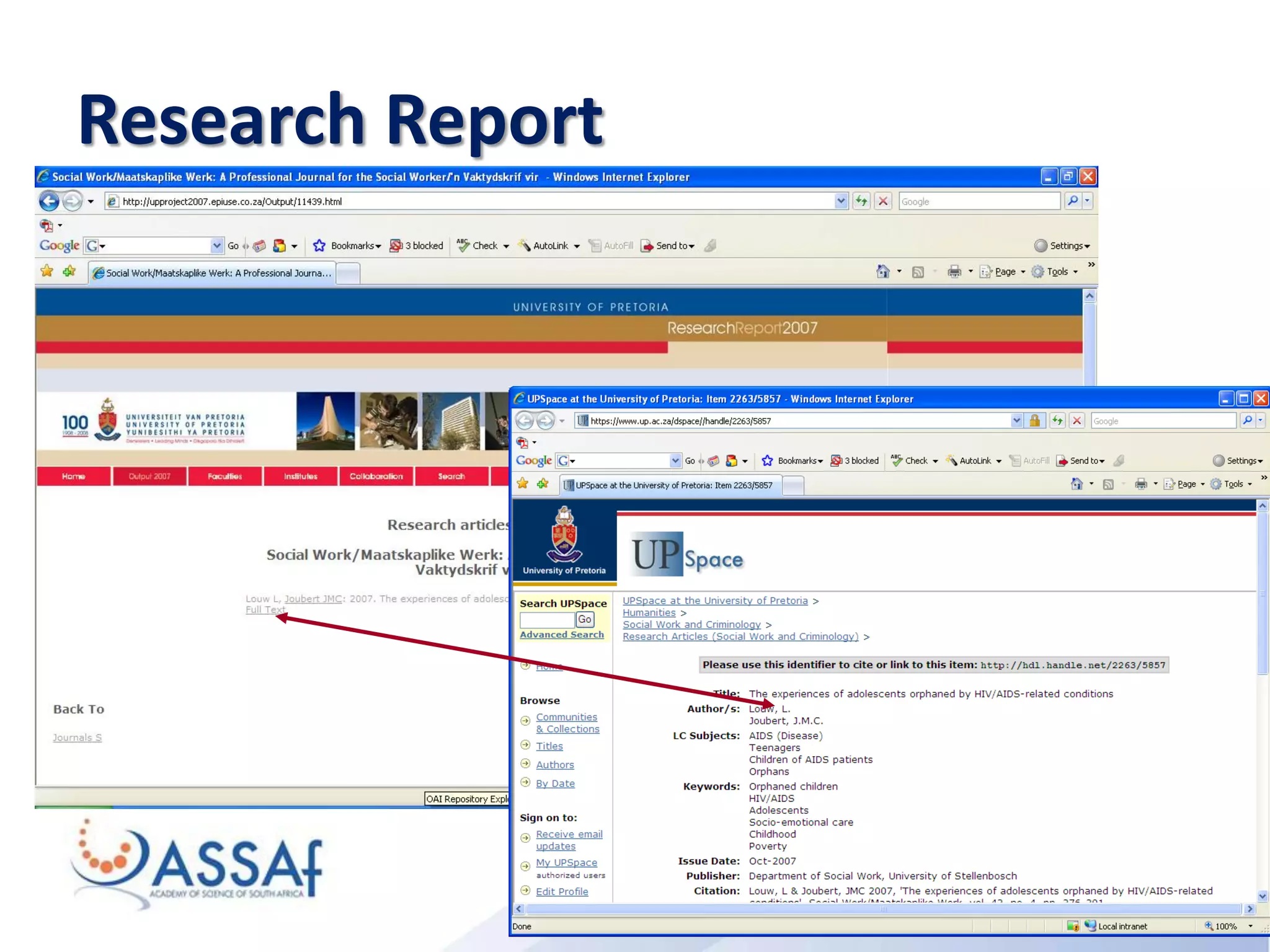The width and height of the screenshot is (1270, 952).
Task: Open Favorites star in Social Work window
Action: pos(47,271)
